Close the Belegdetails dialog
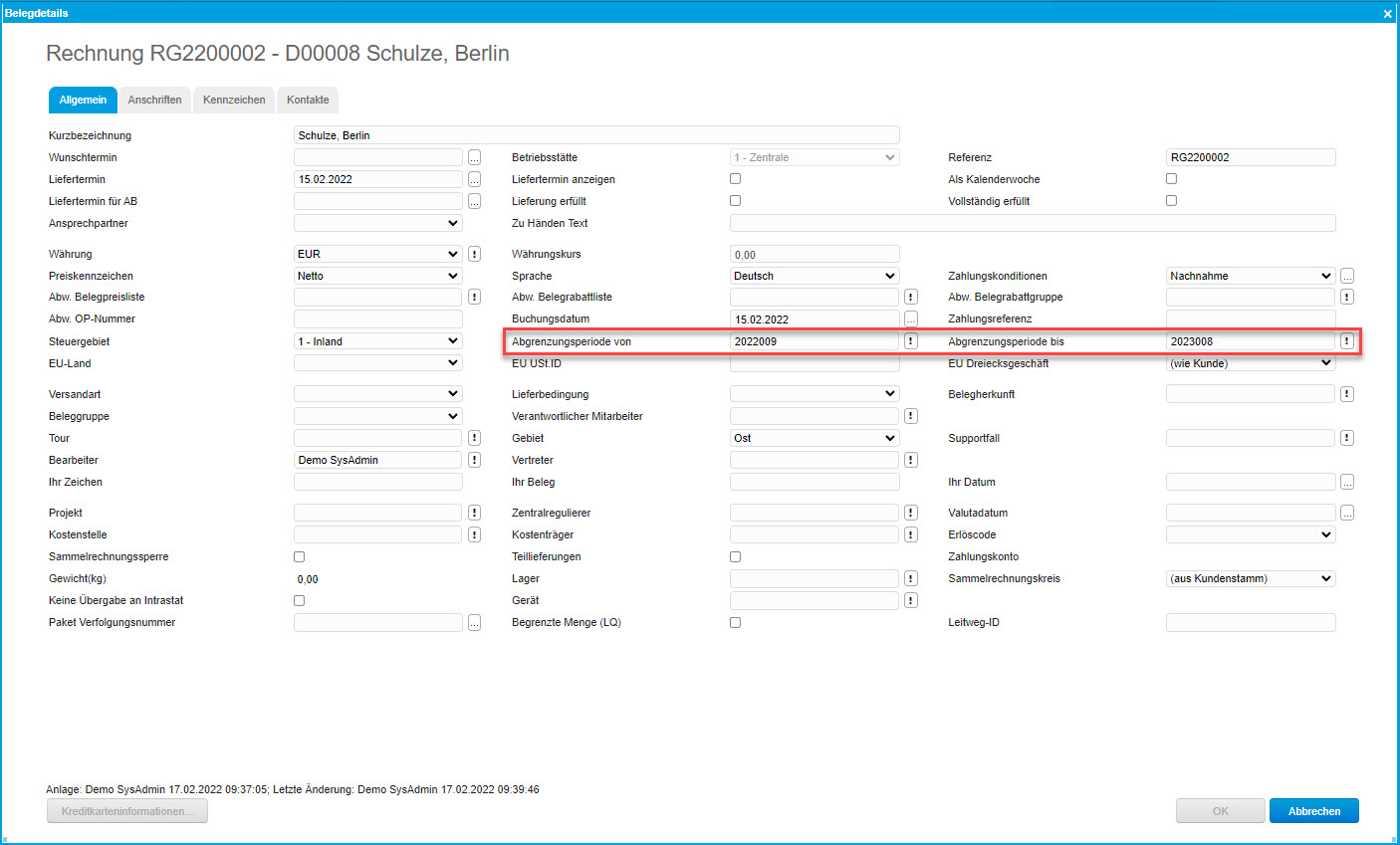The image size is (1400, 845). [1387, 14]
